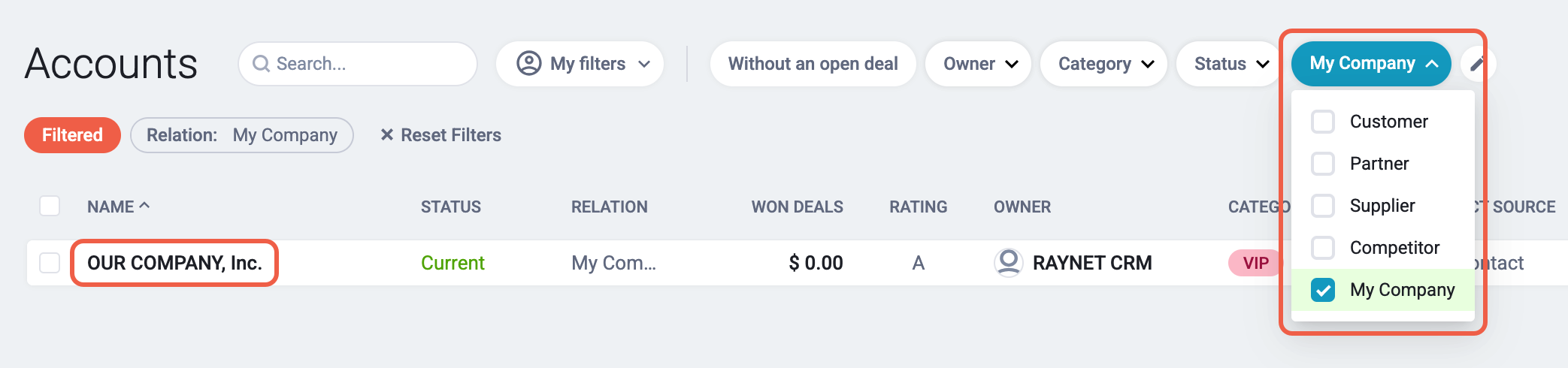Click the X icon next to Reset Filters

386,134
